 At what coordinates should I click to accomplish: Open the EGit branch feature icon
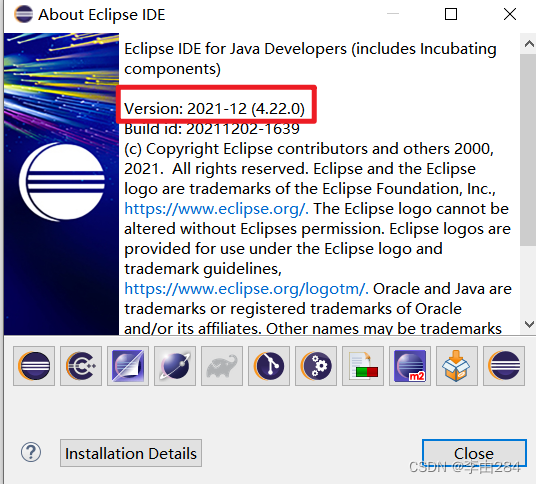click(x=269, y=366)
